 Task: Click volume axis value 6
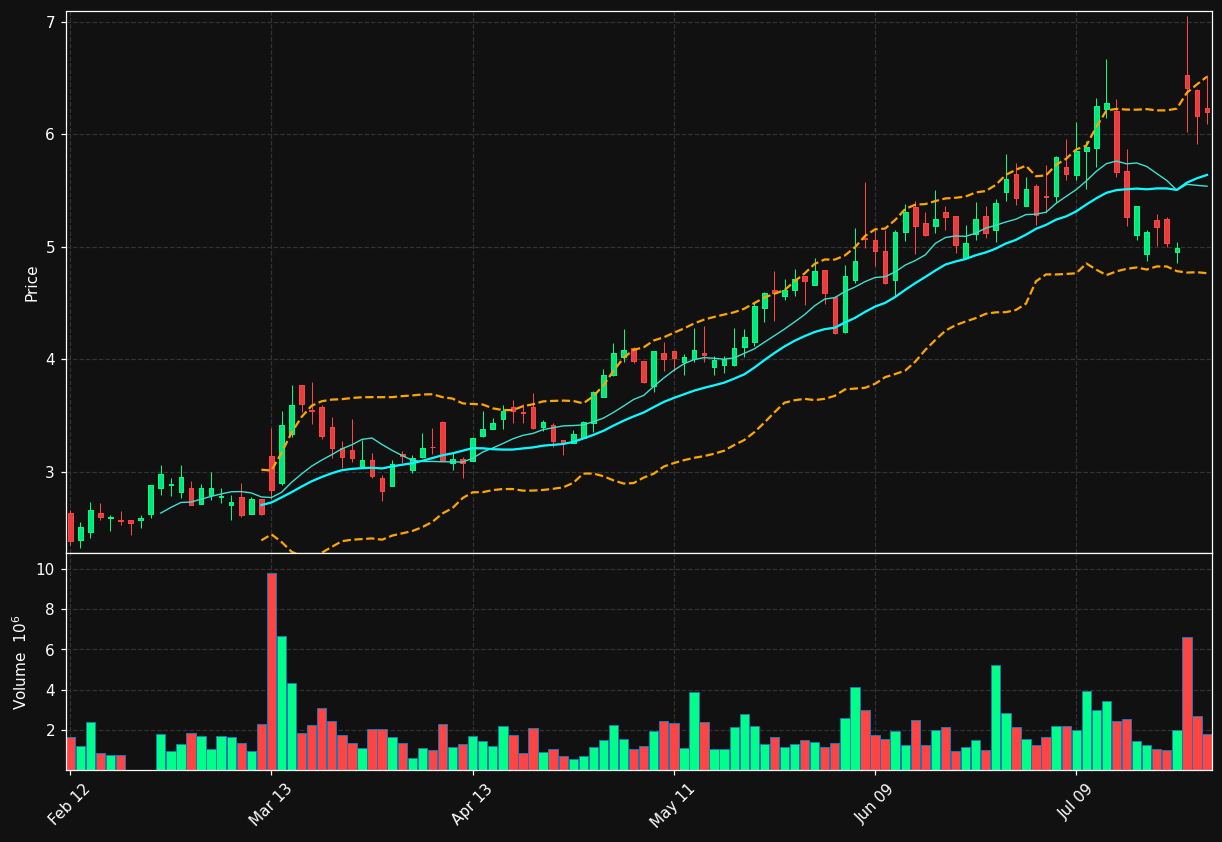(x=52, y=650)
